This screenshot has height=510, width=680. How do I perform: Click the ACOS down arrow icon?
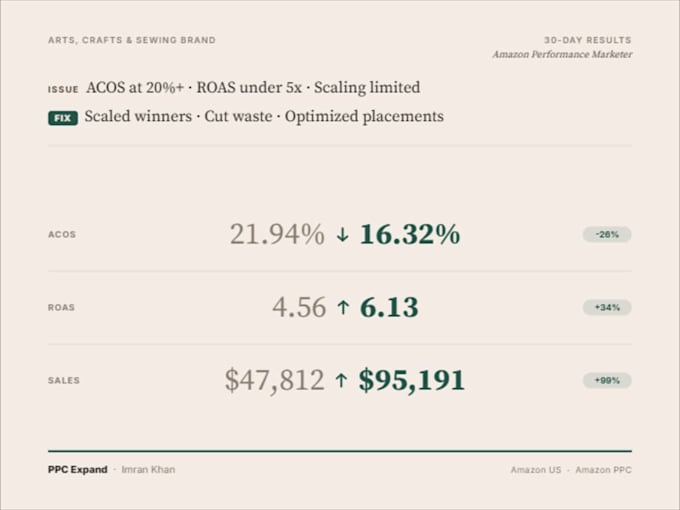tap(343, 235)
